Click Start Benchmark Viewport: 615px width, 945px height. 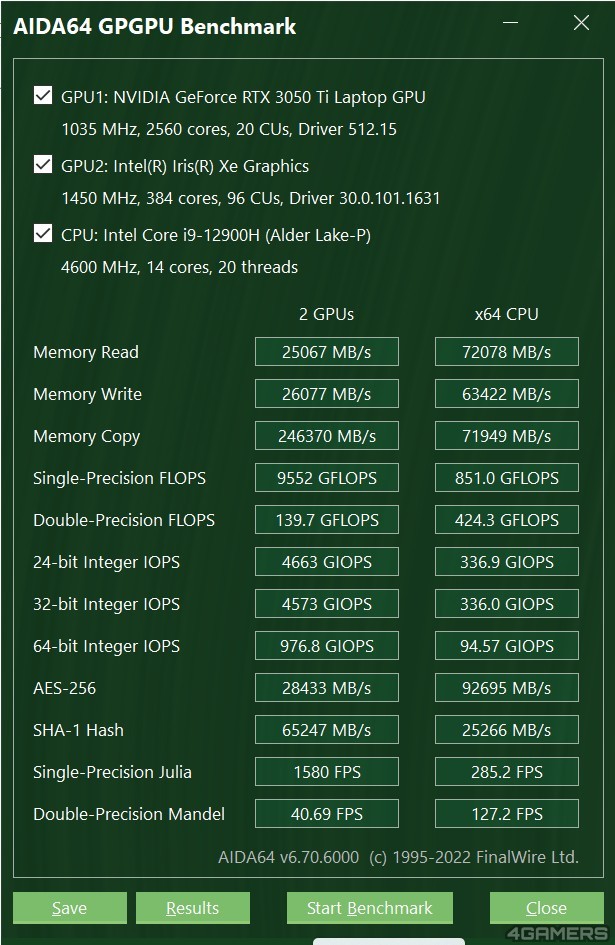coord(370,908)
